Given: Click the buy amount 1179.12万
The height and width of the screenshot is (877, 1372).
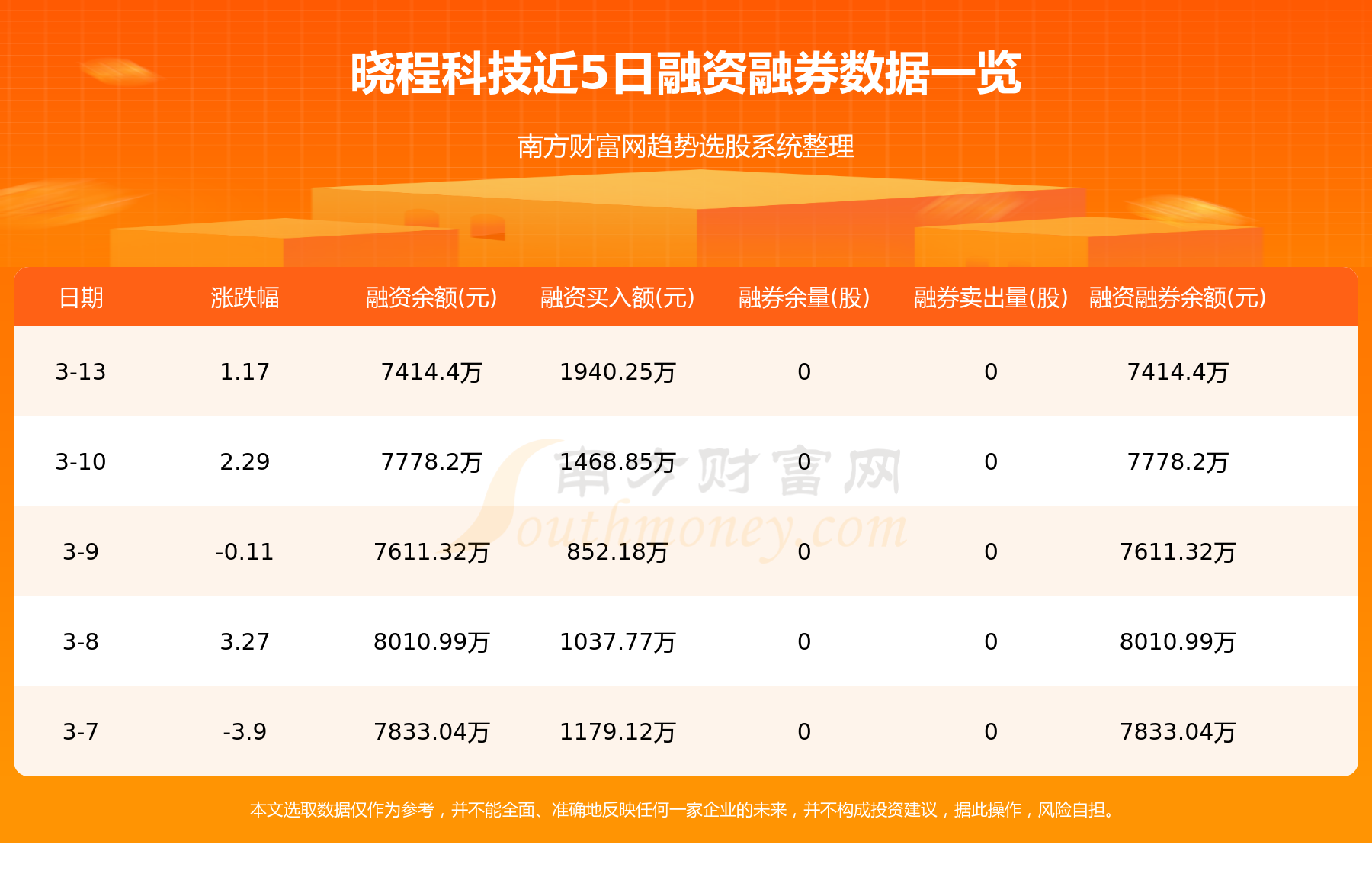Looking at the screenshot, I should tap(617, 731).
